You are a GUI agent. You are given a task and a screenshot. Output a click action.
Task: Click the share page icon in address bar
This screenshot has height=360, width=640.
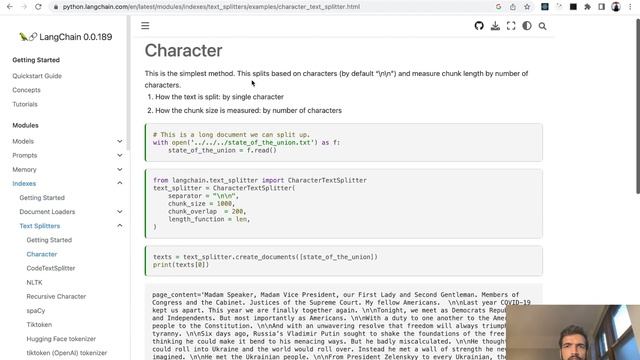click(x=513, y=7)
